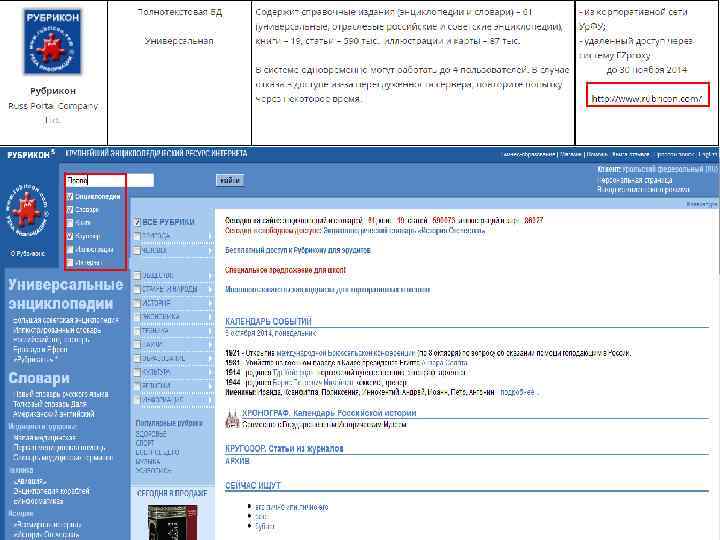Open the «Авиация» encyclopedia link
Screen dimensions: 720x540
coord(30,481)
